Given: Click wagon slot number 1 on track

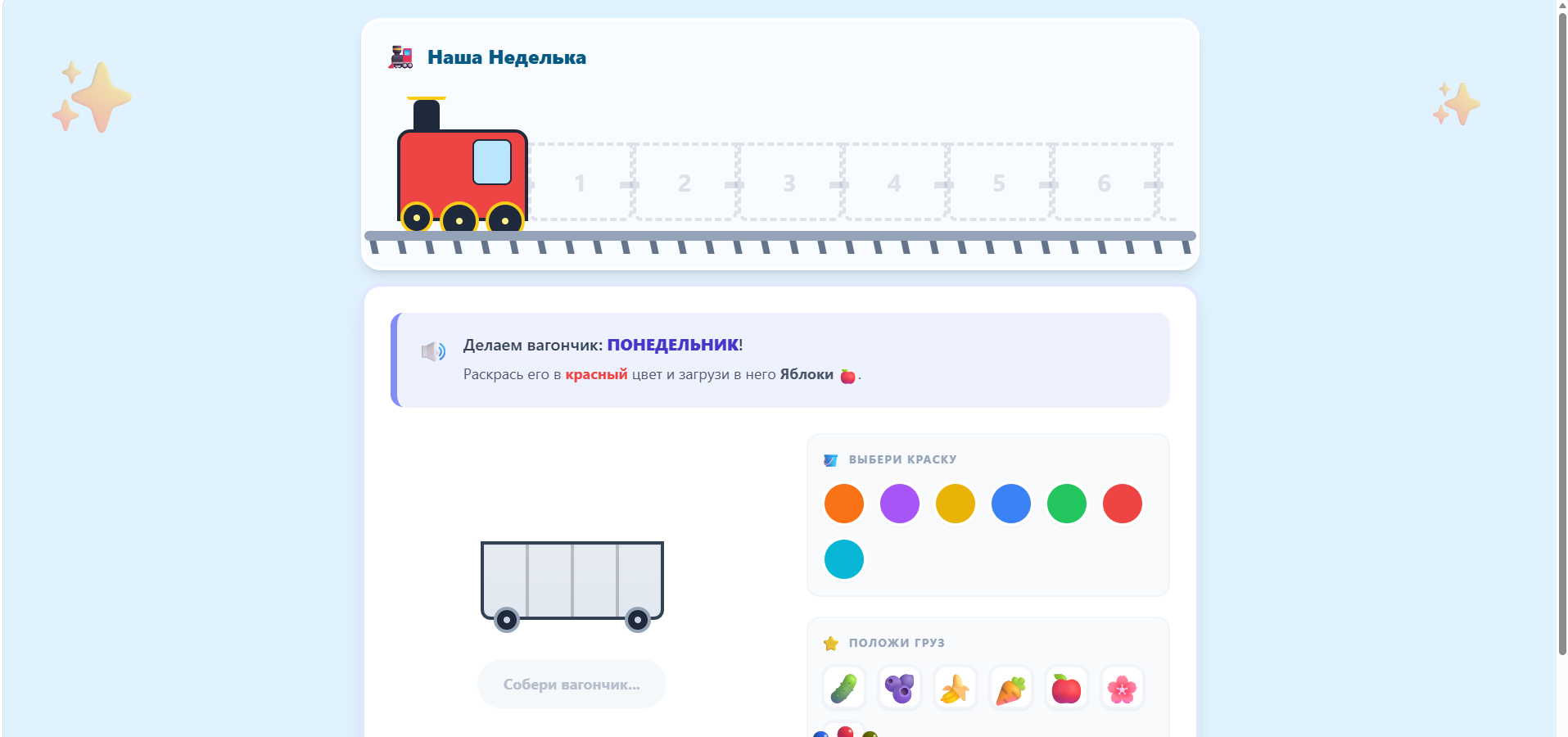Looking at the screenshot, I should (x=580, y=183).
